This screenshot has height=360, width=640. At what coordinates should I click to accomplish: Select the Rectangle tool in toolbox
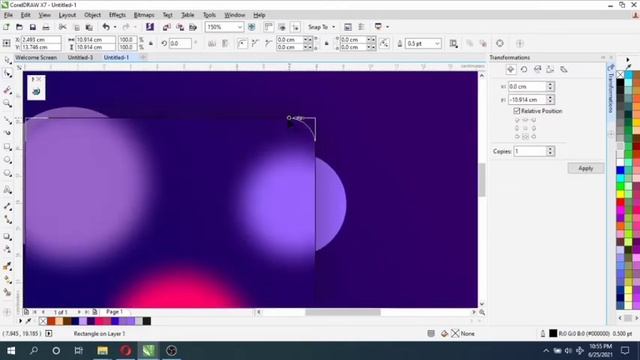click(7, 147)
